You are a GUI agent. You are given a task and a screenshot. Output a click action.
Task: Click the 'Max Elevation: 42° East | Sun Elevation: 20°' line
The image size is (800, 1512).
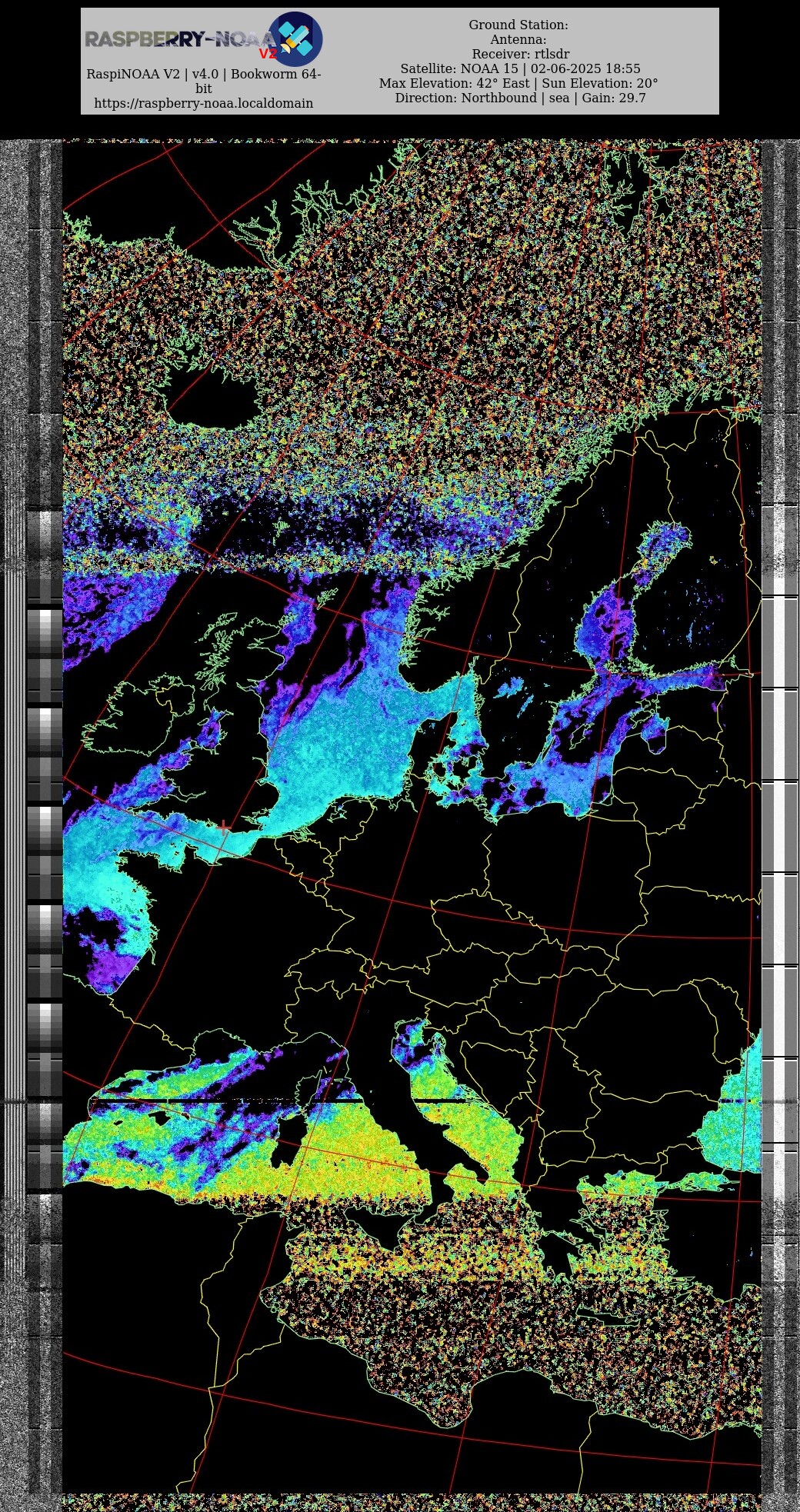tap(518, 84)
